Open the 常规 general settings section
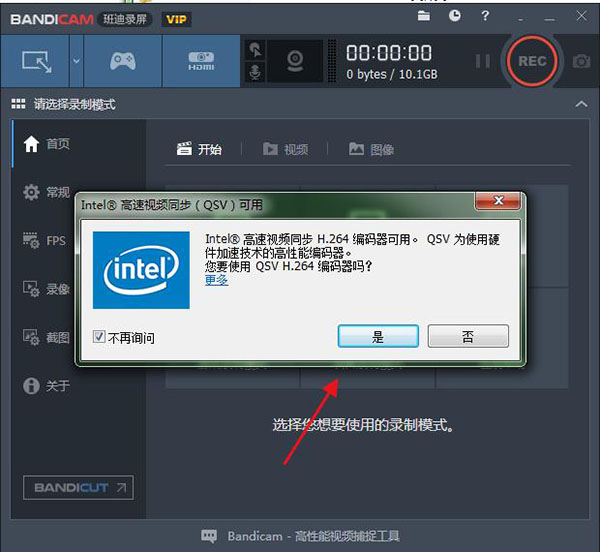The width and height of the screenshot is (600, 552). click(46, 192)
